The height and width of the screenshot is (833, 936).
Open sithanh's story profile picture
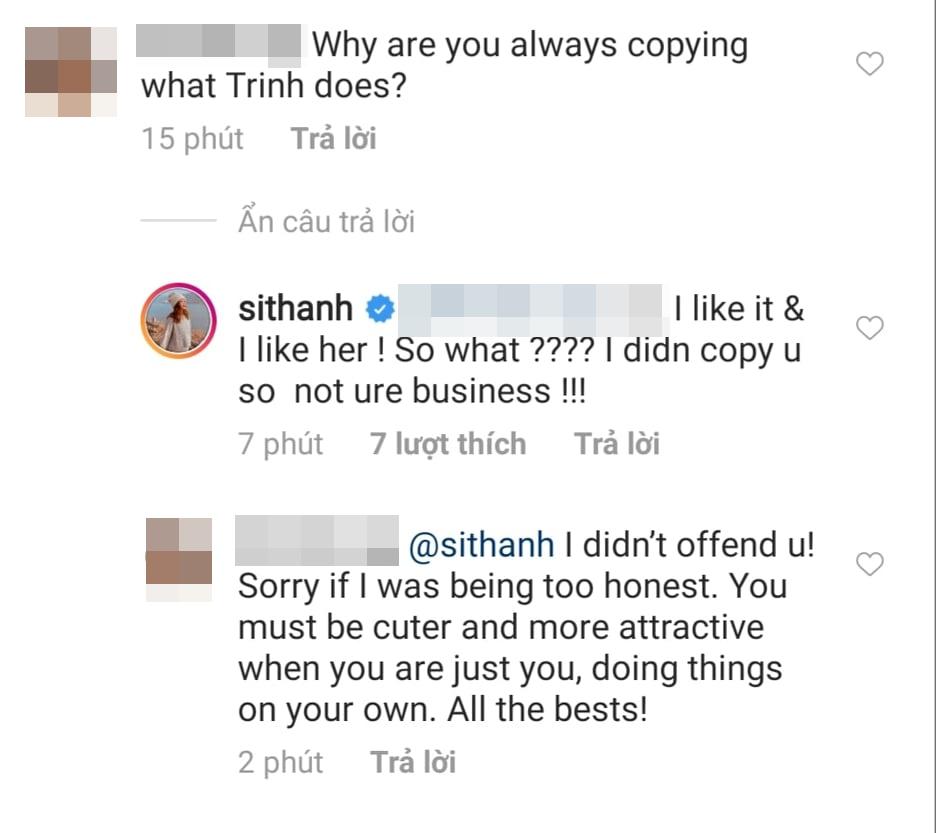pos(179,320)
